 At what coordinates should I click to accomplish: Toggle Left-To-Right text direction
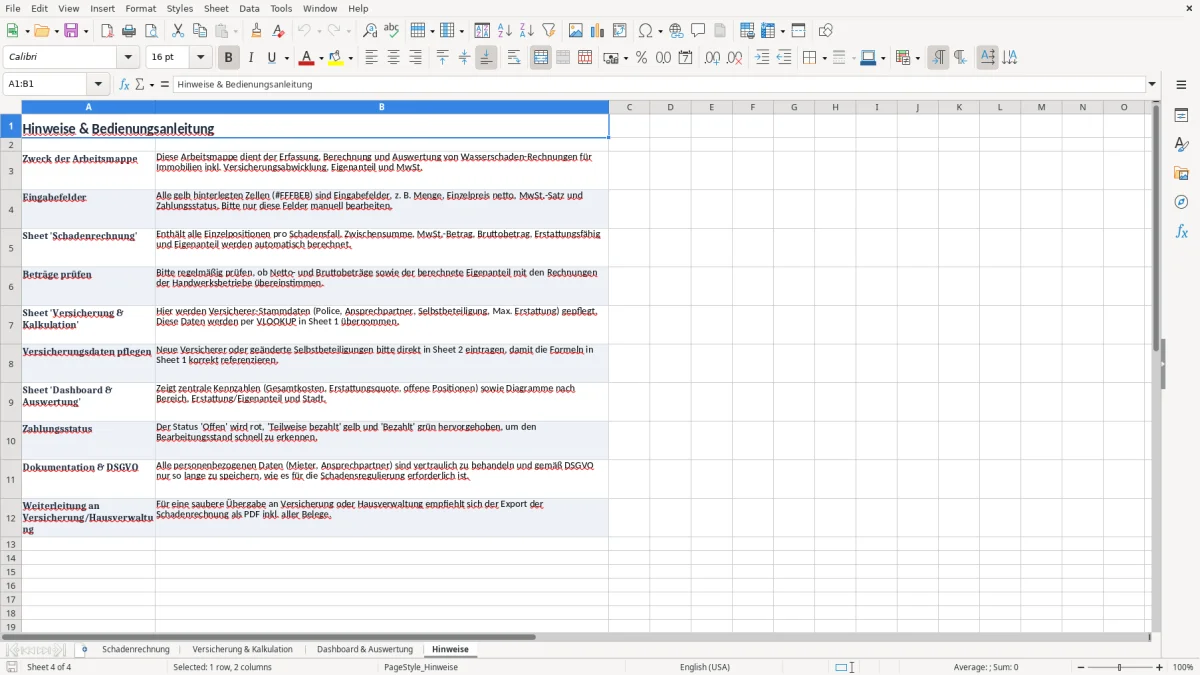[938, 58]
